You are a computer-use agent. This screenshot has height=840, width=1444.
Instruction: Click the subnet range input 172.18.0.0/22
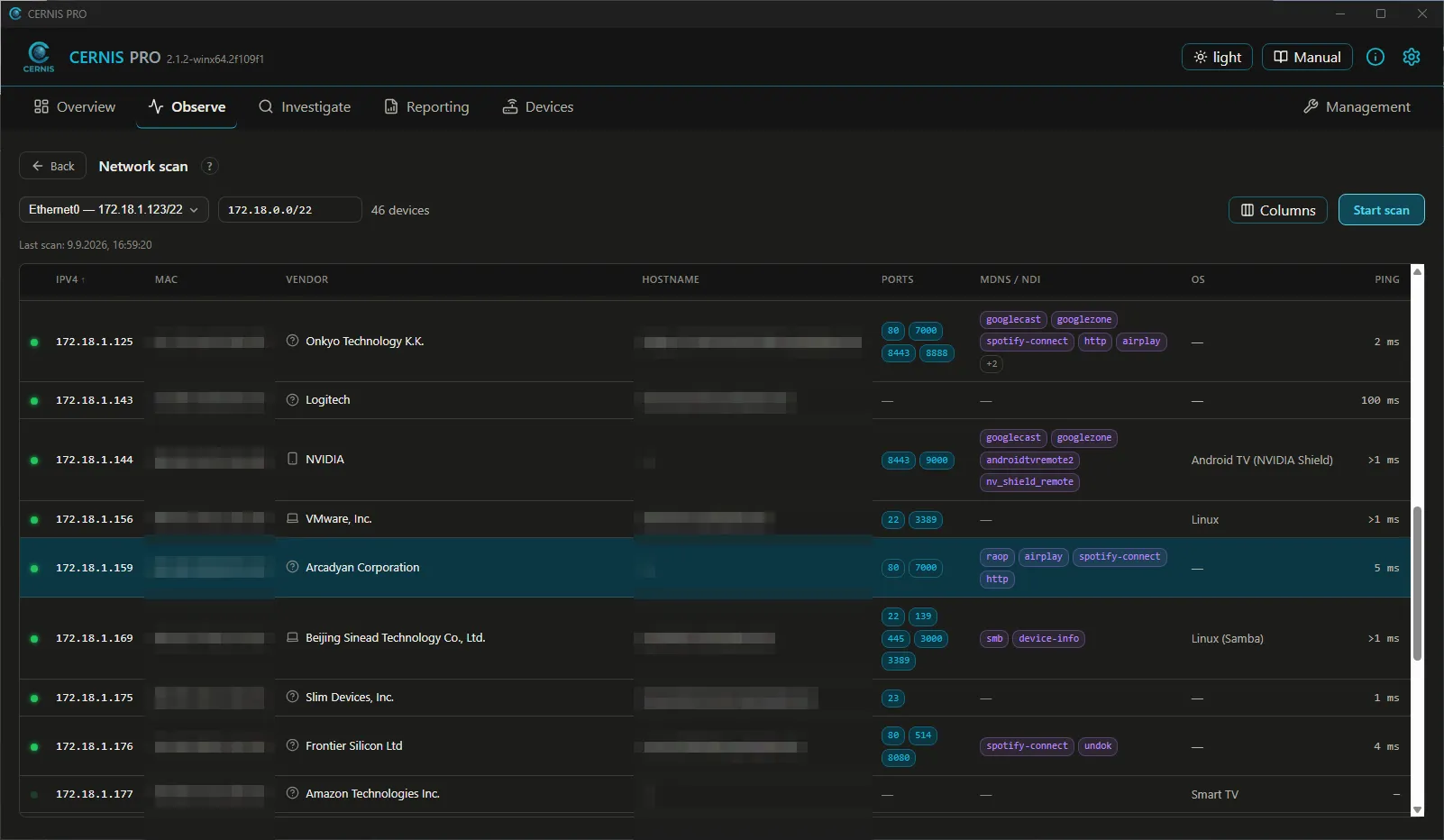[x=289, y=210]
